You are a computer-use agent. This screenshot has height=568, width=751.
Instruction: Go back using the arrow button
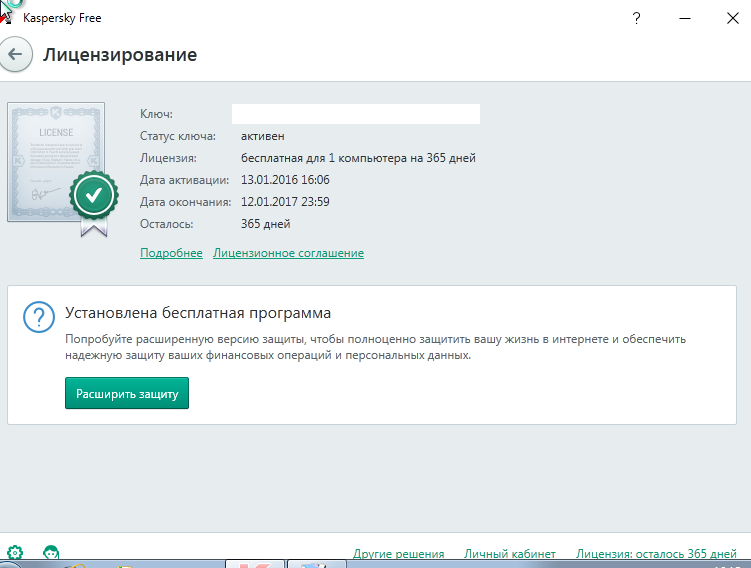click(x=15, y=54)
